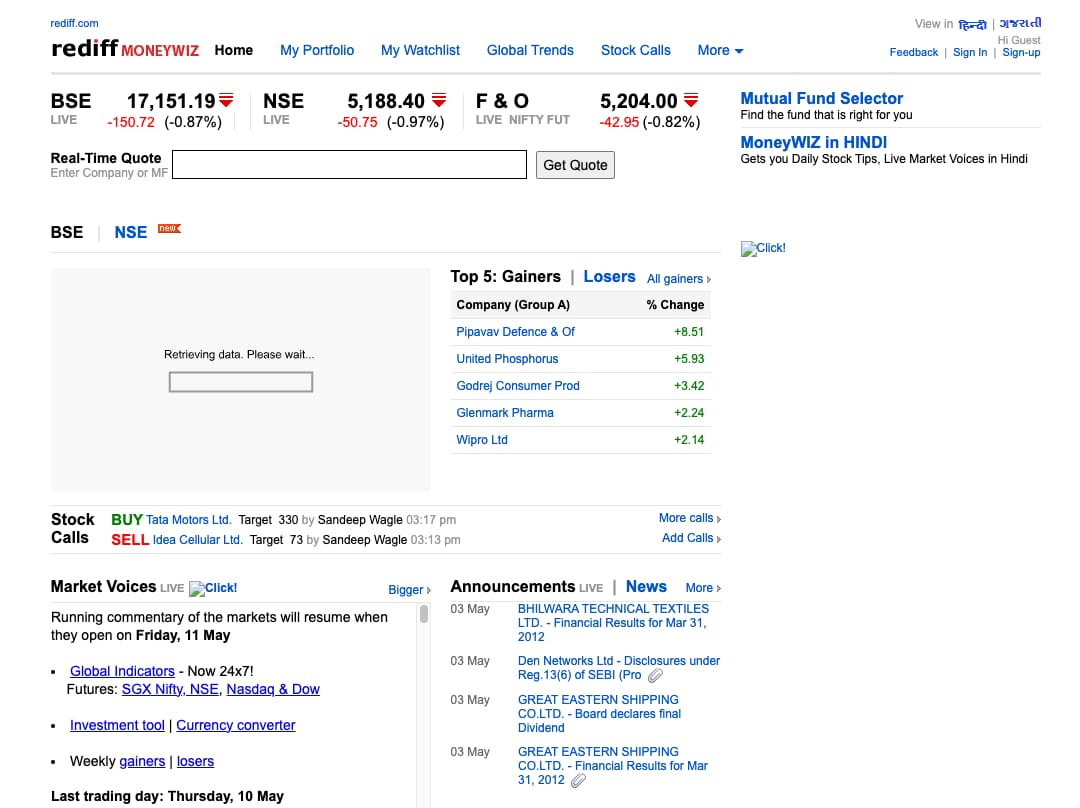Open the Investment tool link
Image resolution: width=1080 pixels, height=808 pixels.
117,725
